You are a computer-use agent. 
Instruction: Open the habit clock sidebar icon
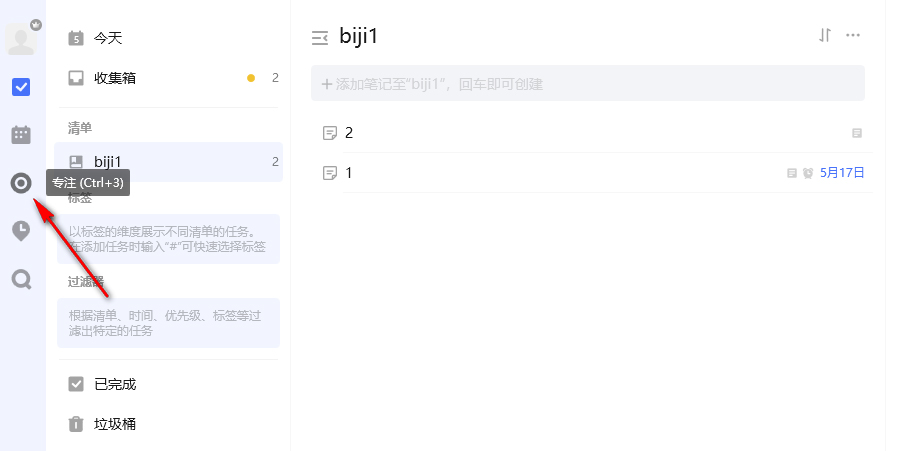point(21,231)
